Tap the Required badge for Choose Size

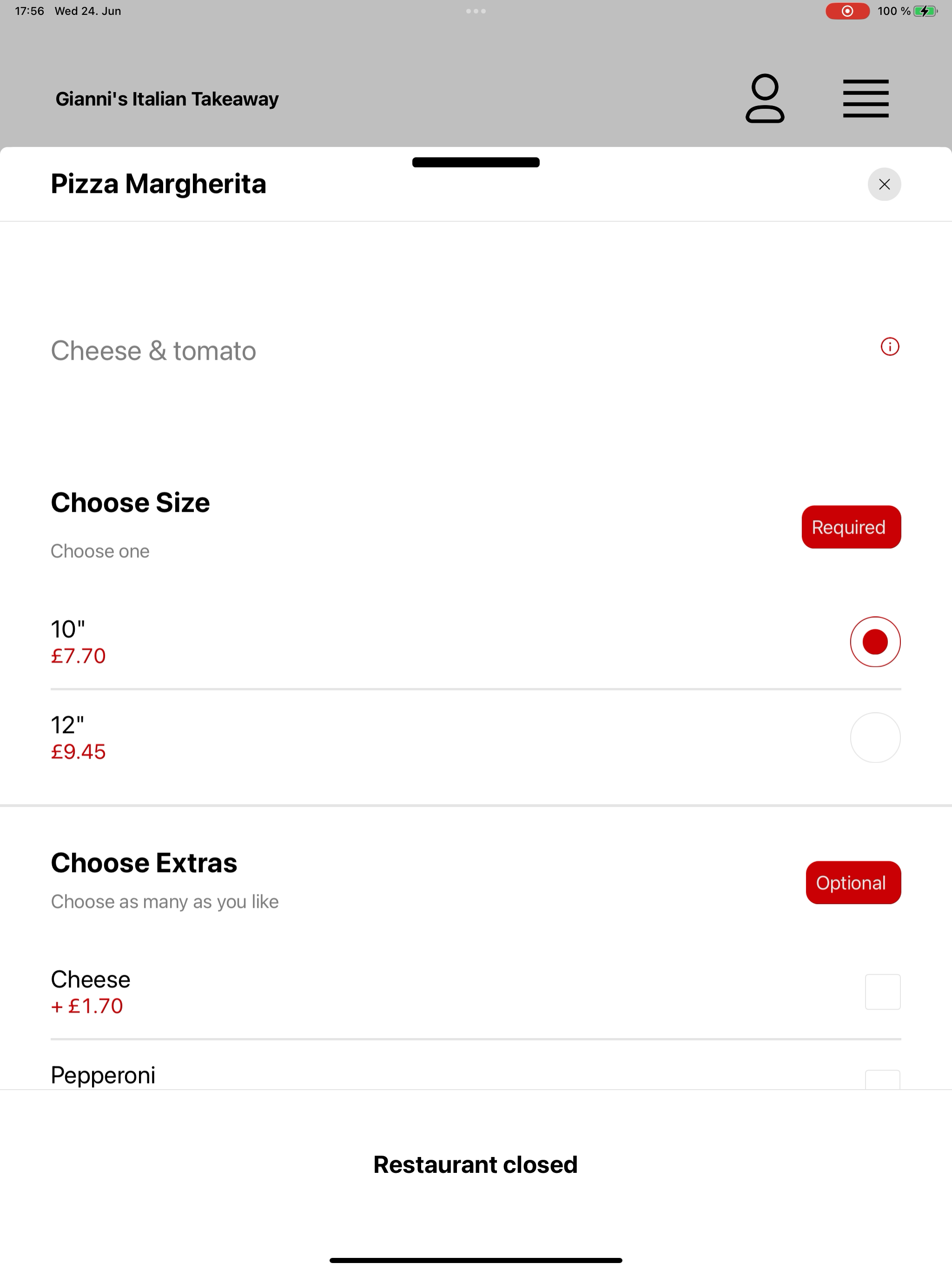click(x=850, y=527)
